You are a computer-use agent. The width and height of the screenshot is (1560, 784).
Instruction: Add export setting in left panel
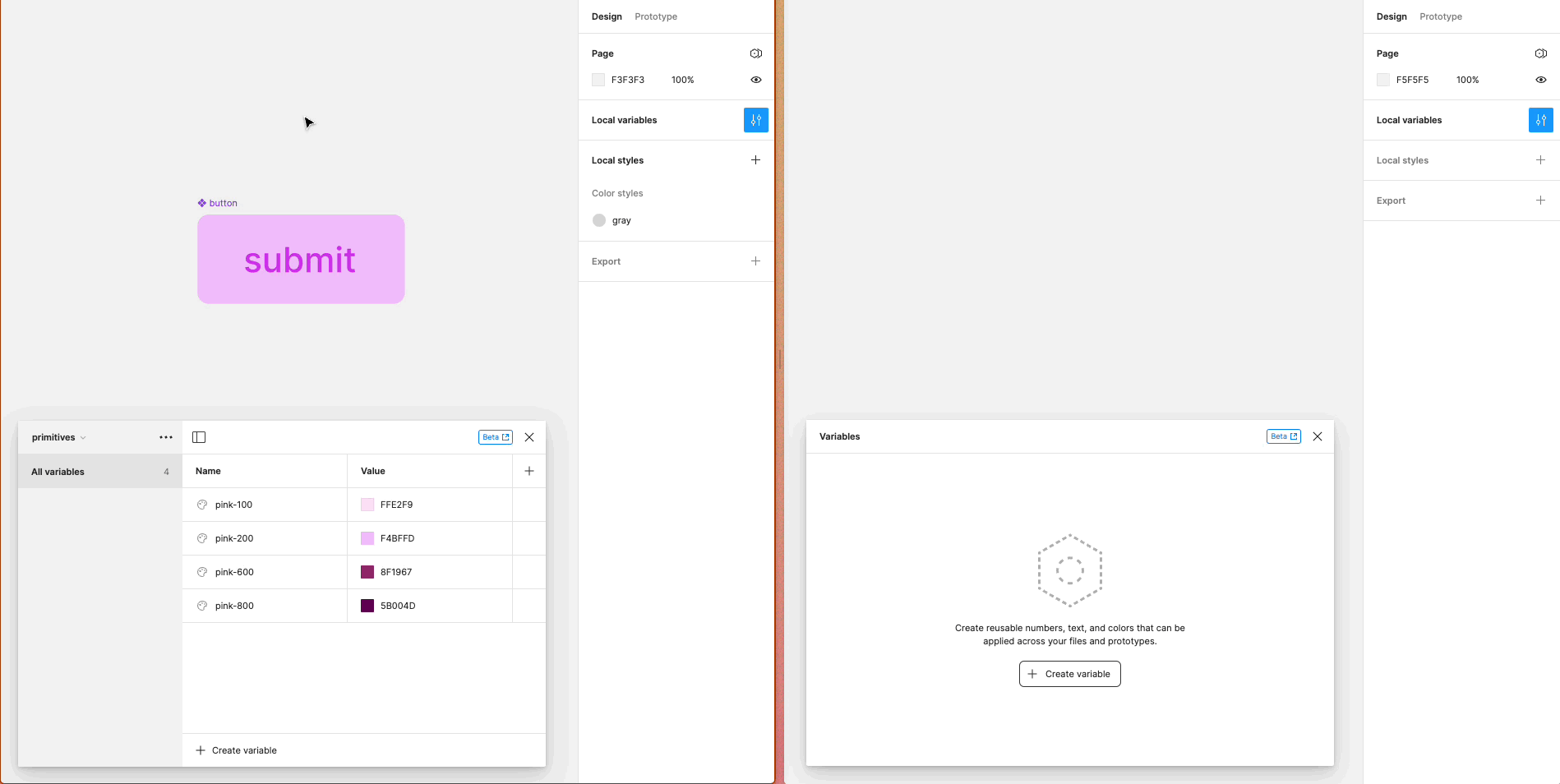pyautogui.click(x=755, y=261)
